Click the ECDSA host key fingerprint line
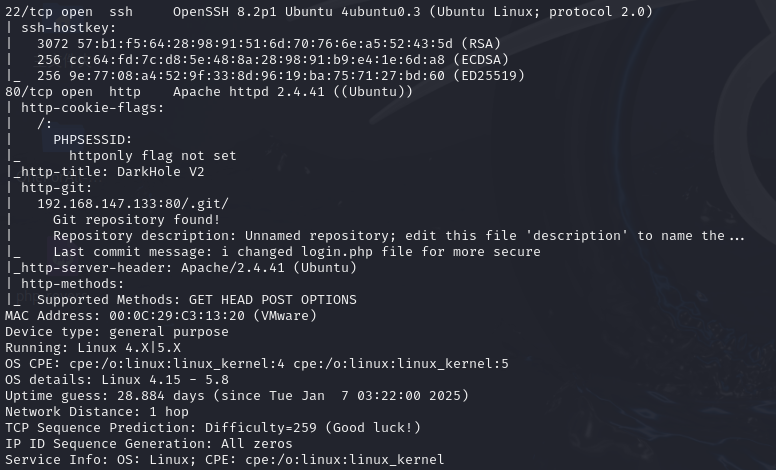The image size is (776, 470). [x=252, y=59]
